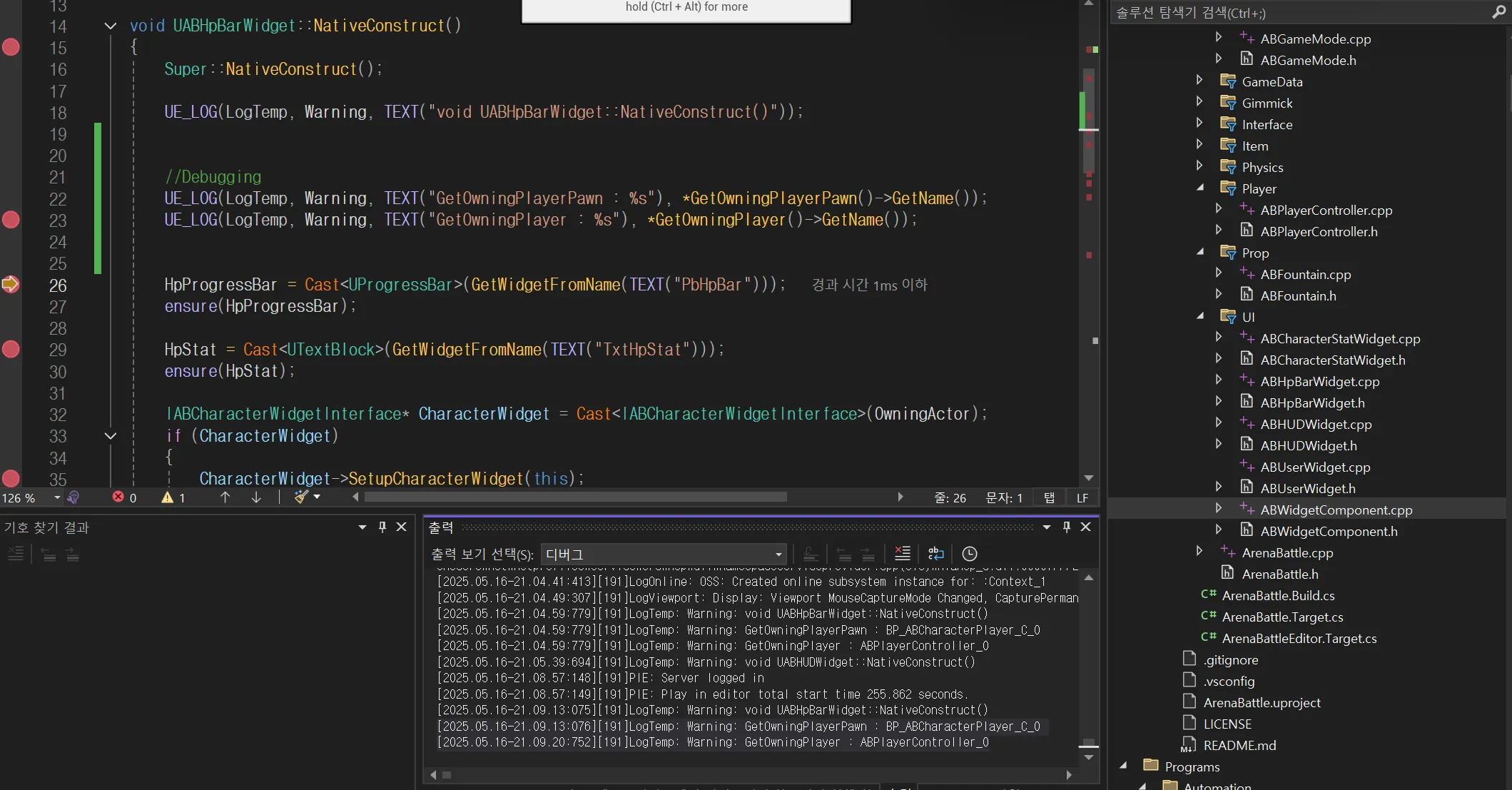Collapse the if block at line 33
This screenshot has width=1512, height=790.
pyautogui.click(x=111, y=435)
